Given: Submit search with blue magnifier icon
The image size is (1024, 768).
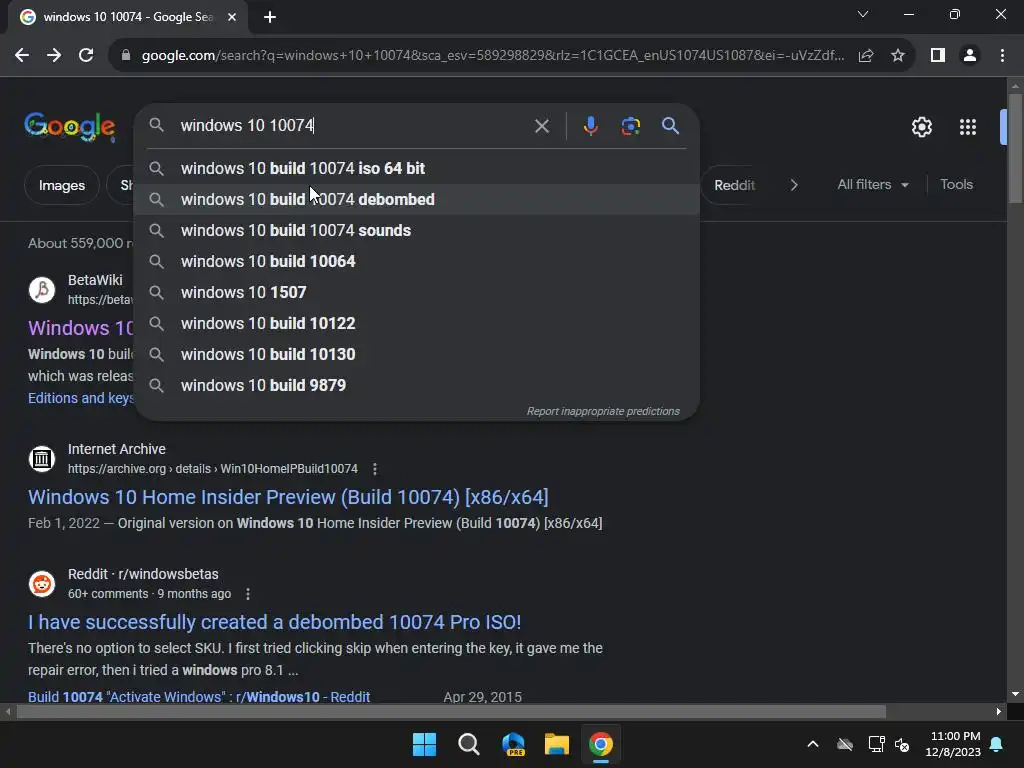Looking at the screenshot, I should pos(671,125).
